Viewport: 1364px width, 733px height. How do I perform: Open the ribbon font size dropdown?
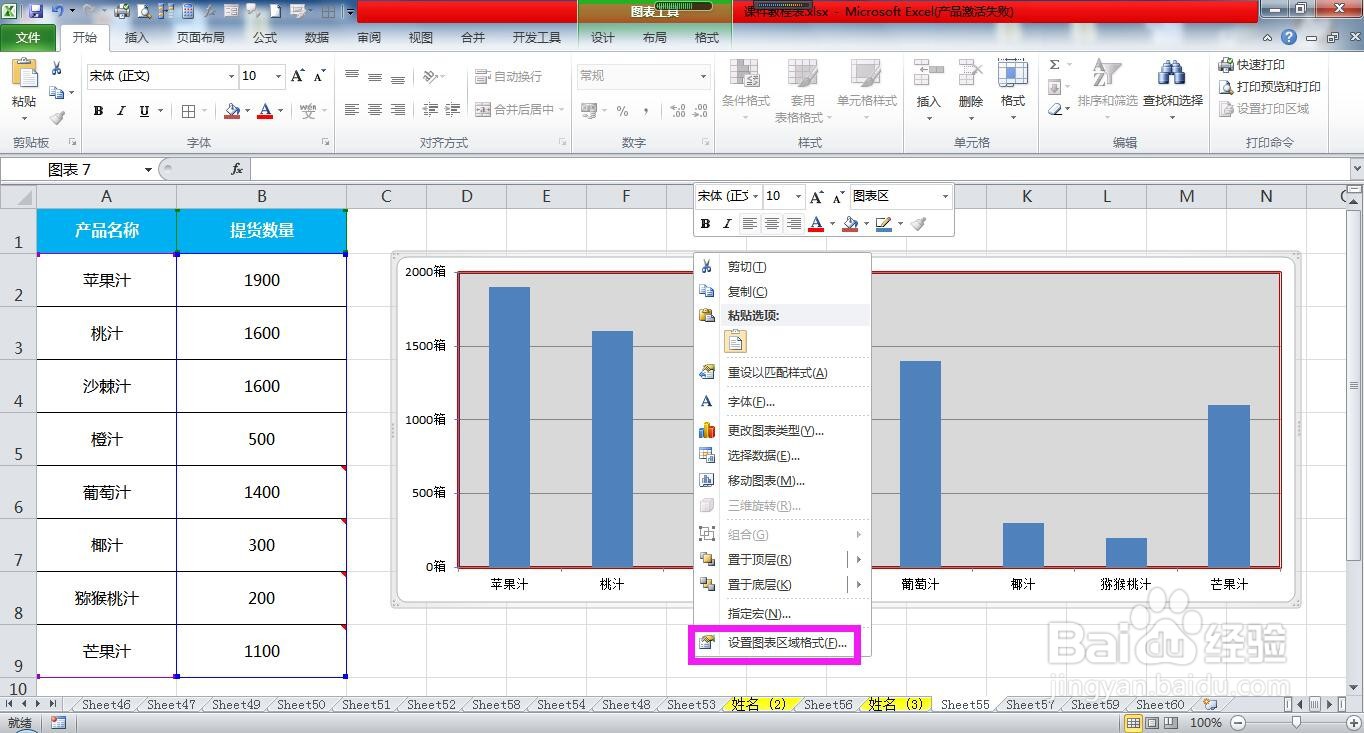pos(279,76)
